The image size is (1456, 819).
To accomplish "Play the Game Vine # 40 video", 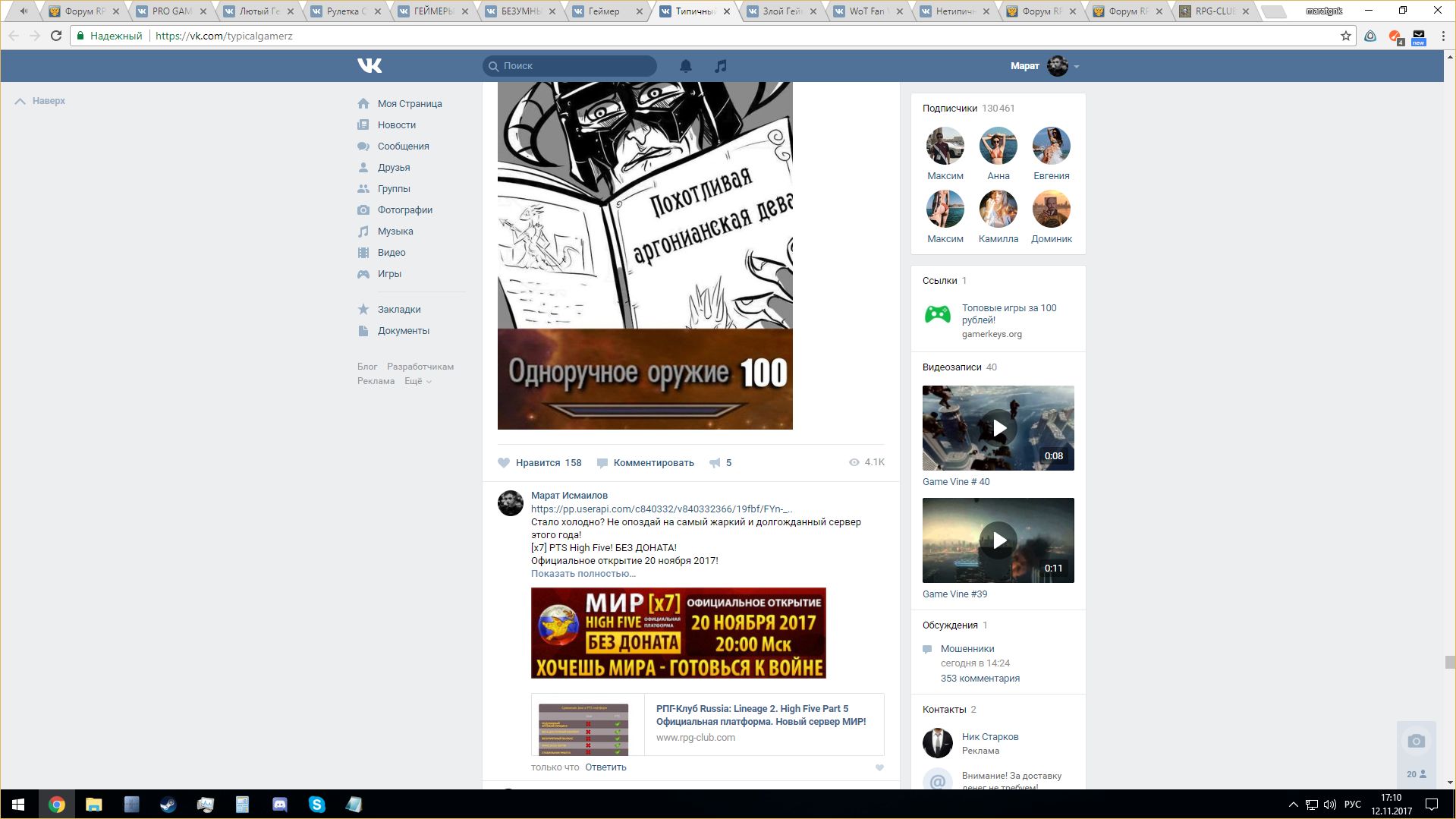I will [998, 428].
